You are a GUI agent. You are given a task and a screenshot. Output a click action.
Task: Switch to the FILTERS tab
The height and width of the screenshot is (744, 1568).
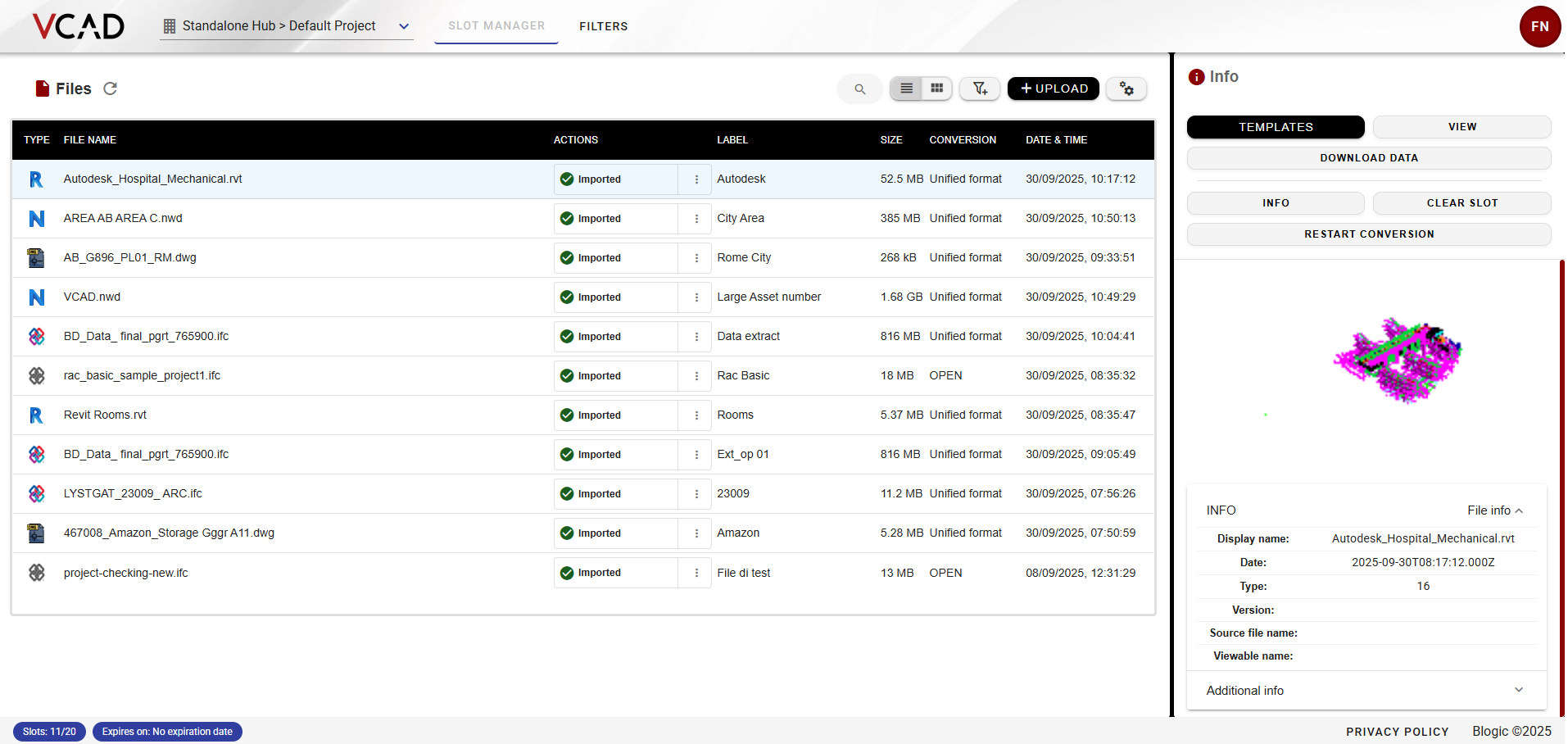[x=603, y=26]
